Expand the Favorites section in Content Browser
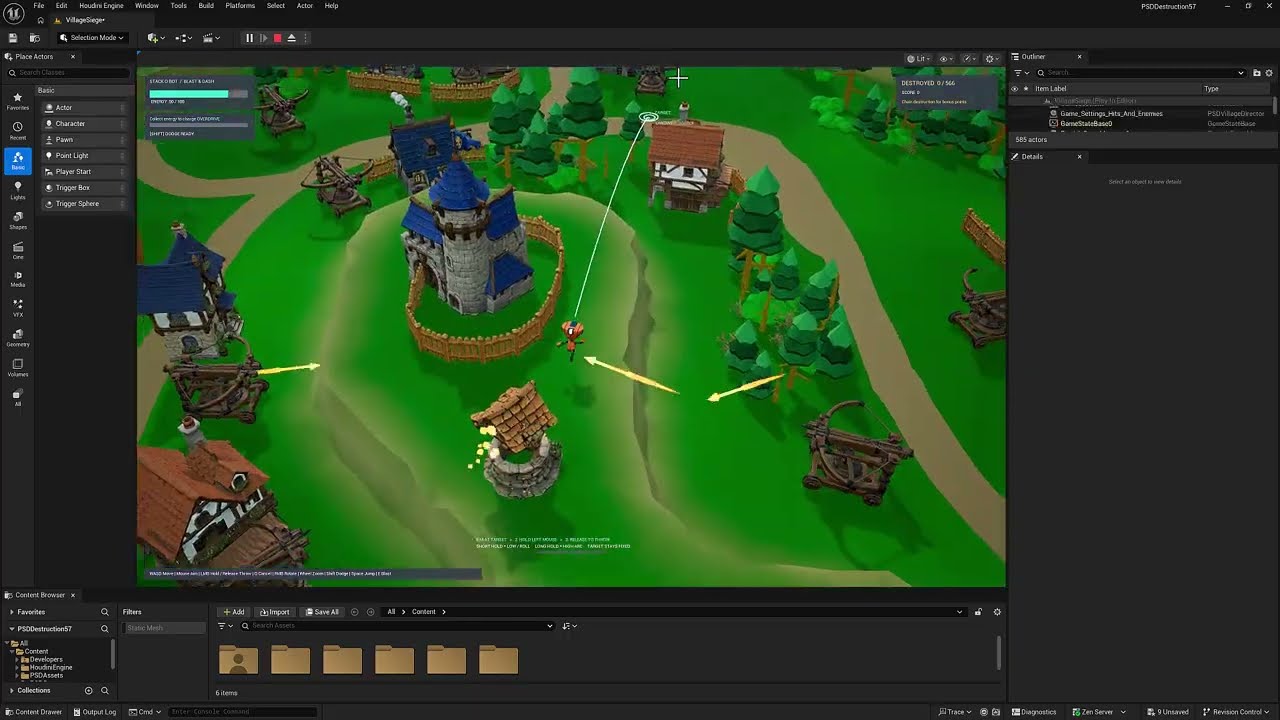Image resolution: width=1280 pixels, height=720 pixels. pos(11,612)
